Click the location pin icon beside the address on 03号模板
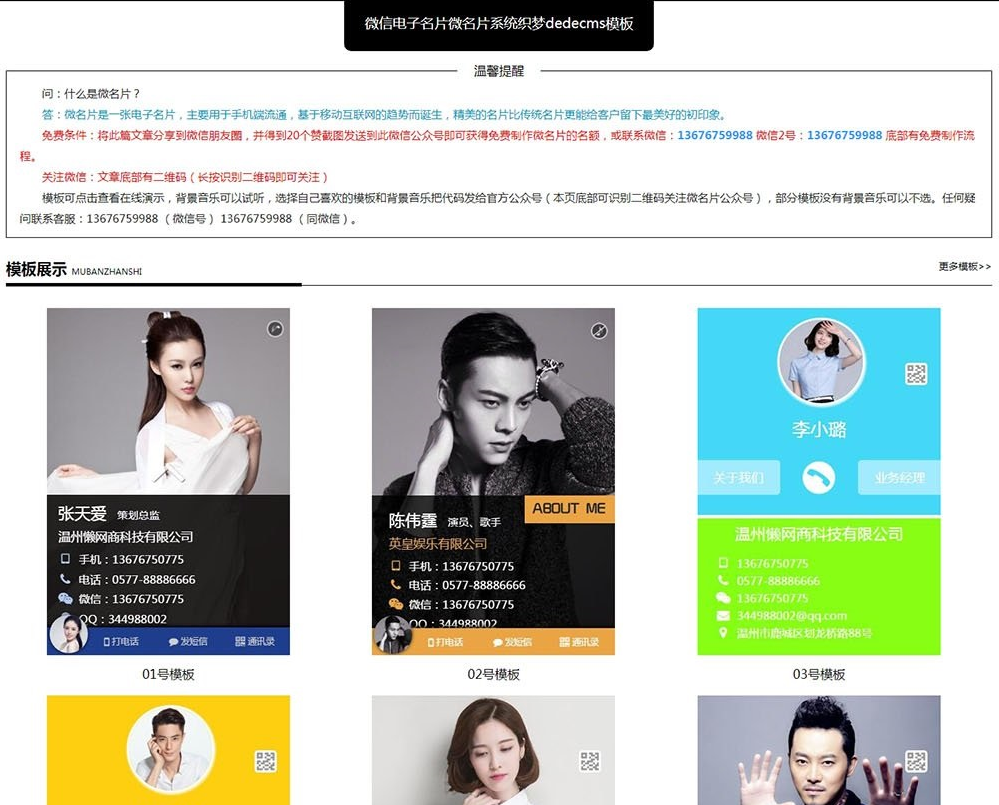 point(723,632)
